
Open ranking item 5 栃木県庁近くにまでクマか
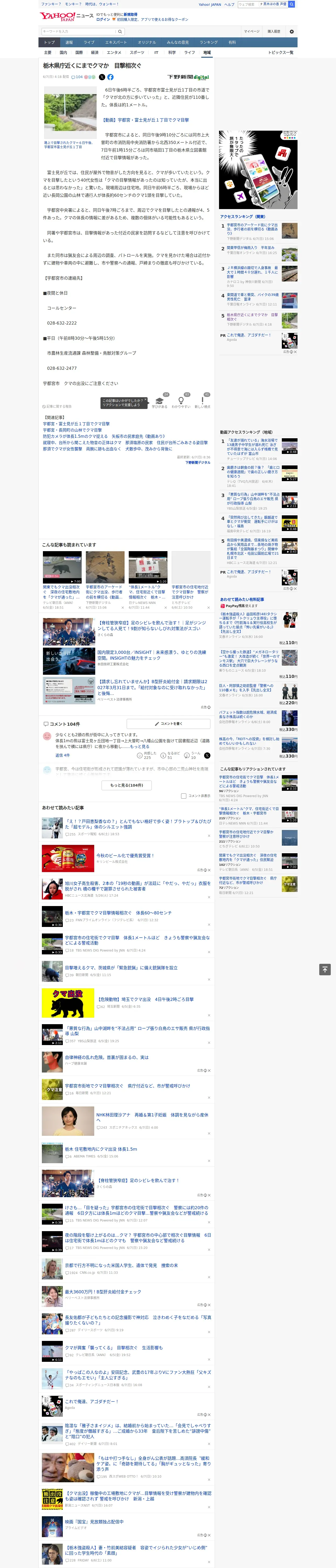tap(253, 317)
